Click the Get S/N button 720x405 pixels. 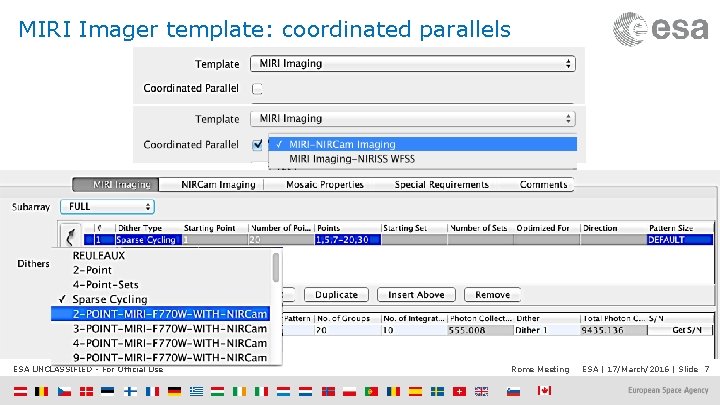click(x=681, y=330)
